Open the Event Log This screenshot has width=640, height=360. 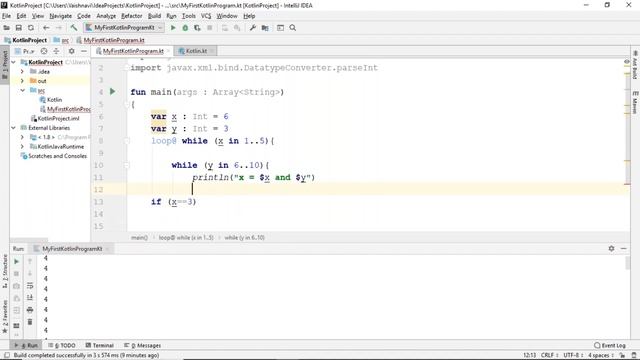coord(610,345)
